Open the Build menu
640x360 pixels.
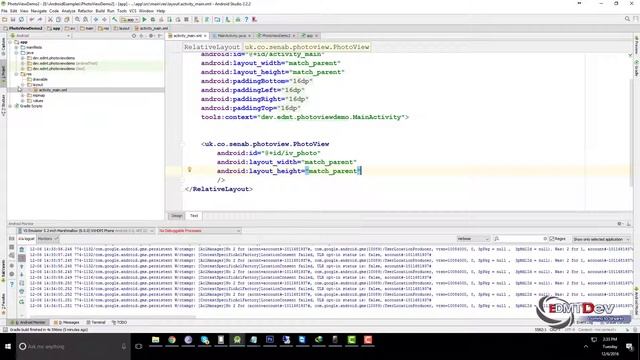pos(100,11)
